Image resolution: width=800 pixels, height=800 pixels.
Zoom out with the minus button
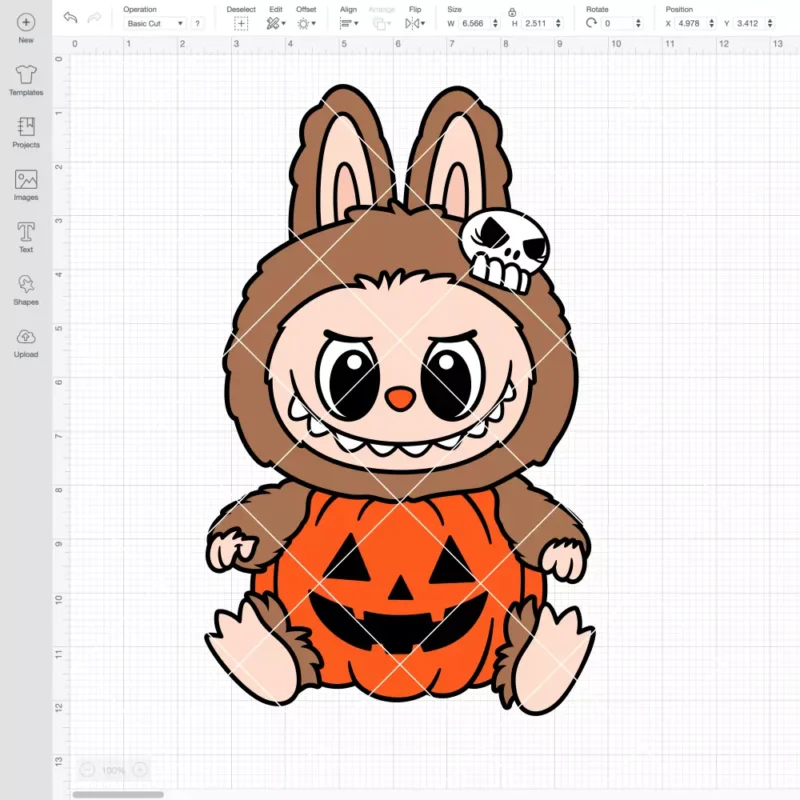[x=88, y=769]
